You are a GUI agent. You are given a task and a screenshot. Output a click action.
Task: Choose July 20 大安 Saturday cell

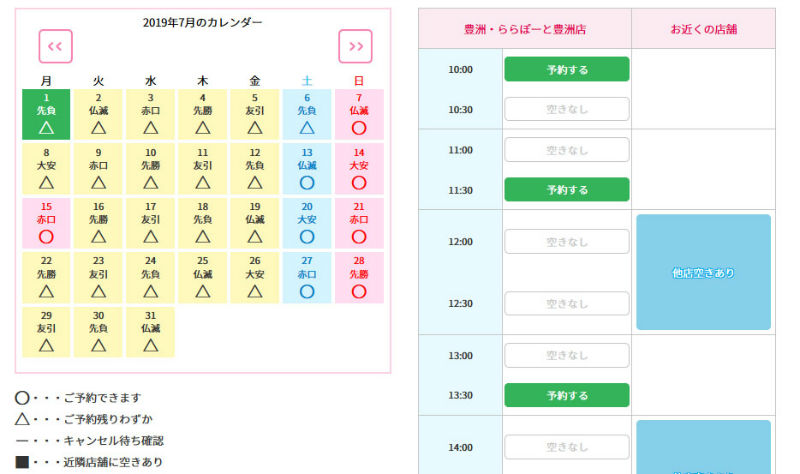coord(307,223)
